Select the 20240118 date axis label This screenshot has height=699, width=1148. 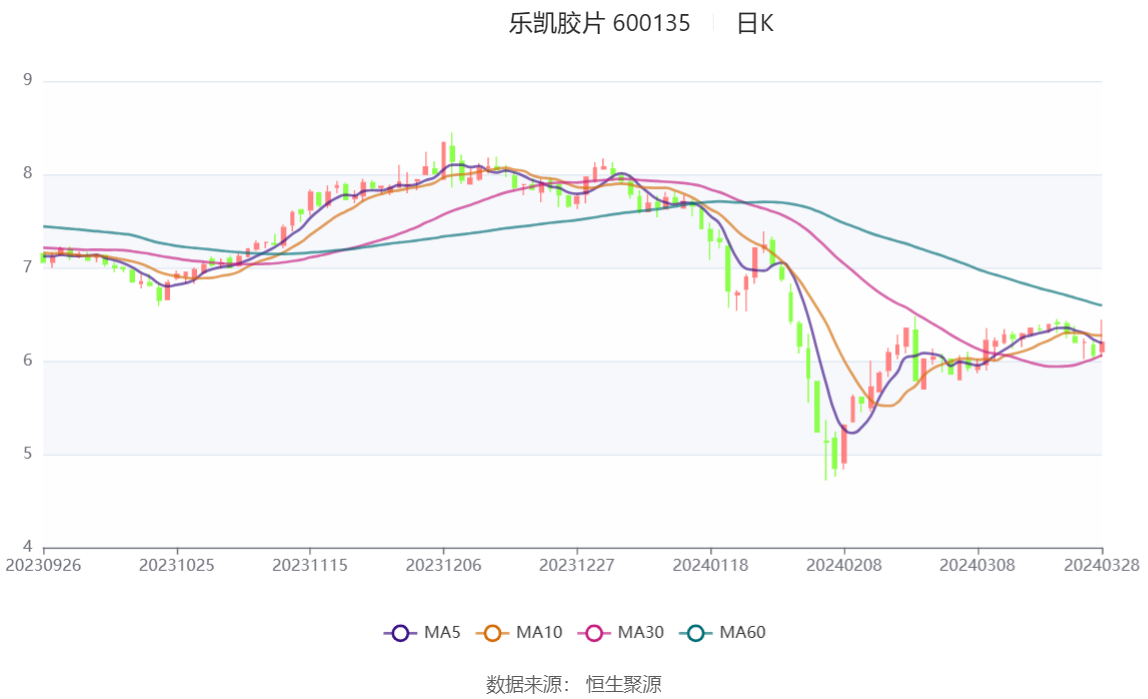pyautogui.click(x=710, y=566)
